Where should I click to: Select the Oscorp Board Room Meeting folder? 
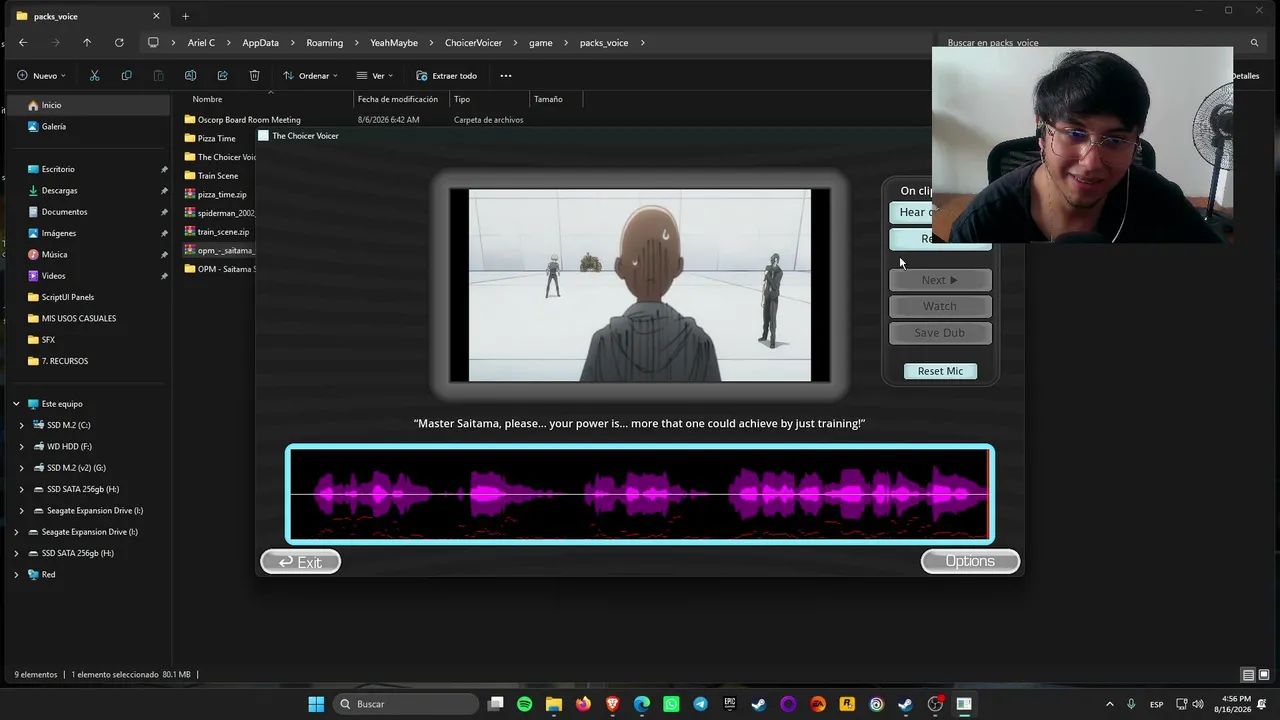click(x=248, y=120)
